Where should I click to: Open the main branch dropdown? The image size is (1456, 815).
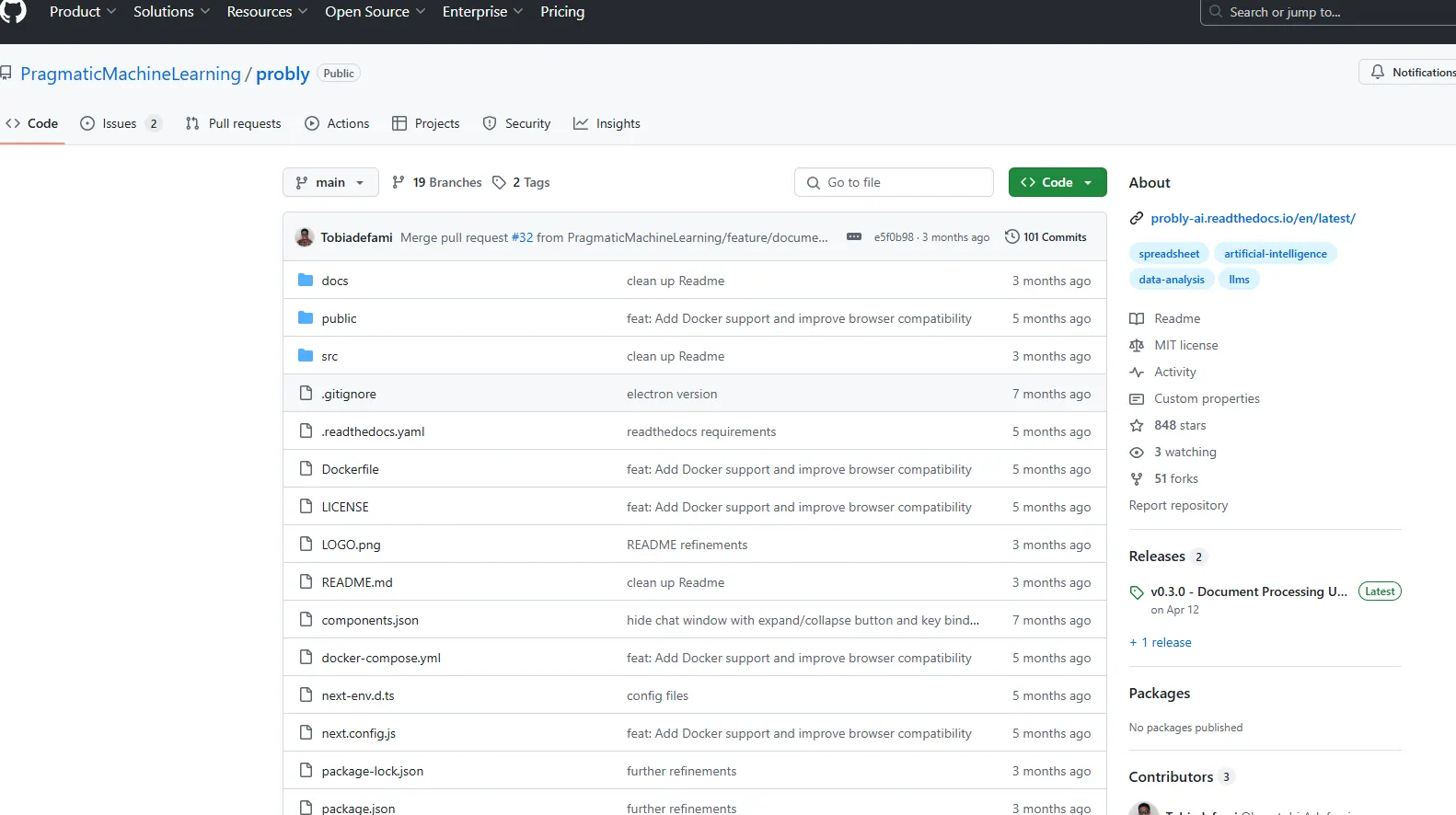point(329,182)
